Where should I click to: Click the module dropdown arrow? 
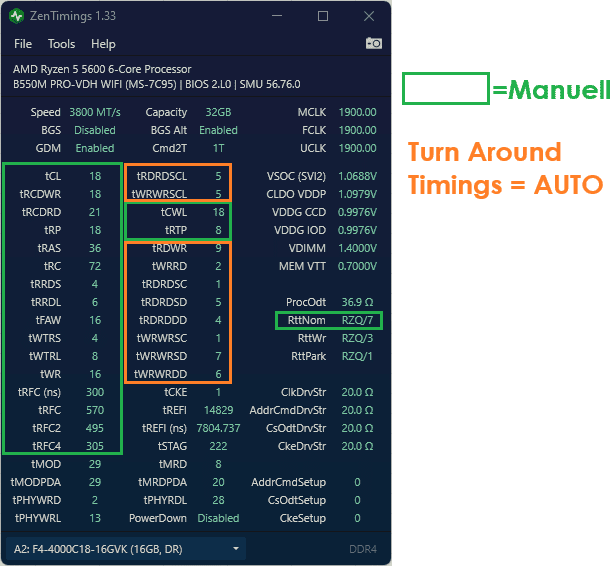point(236,549)
